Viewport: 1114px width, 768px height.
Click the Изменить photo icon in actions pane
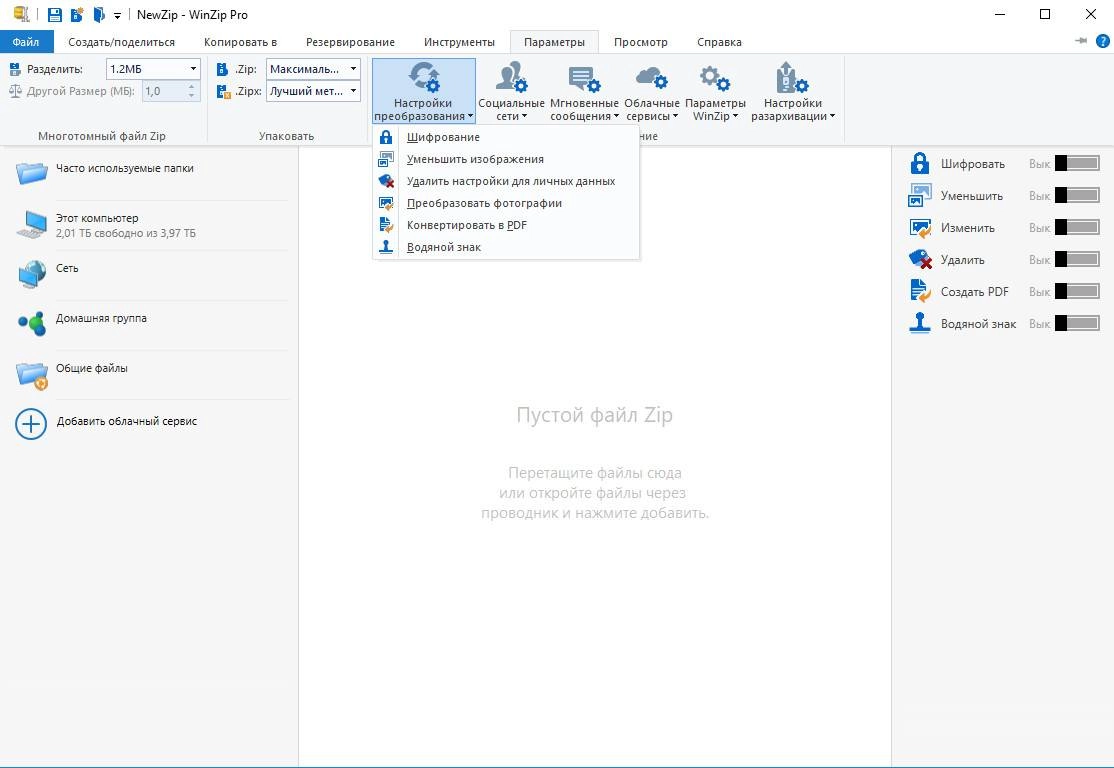click(920, 227)
